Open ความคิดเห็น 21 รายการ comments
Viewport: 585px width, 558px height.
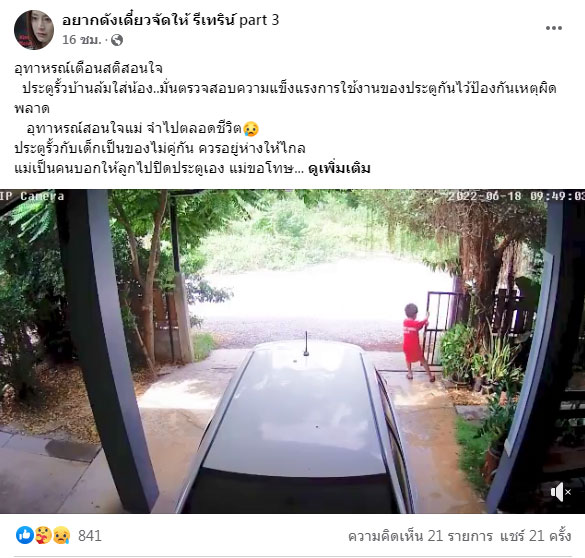[420, 536]
